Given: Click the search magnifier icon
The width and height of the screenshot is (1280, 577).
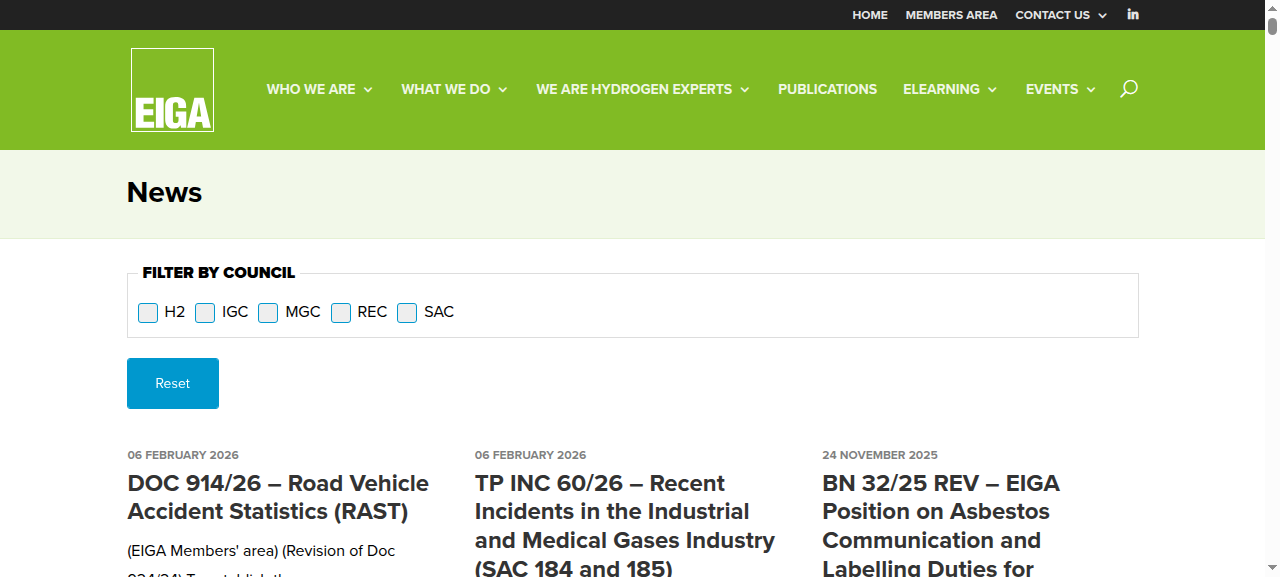Looking at the screenshot, I should [1129, 89].
